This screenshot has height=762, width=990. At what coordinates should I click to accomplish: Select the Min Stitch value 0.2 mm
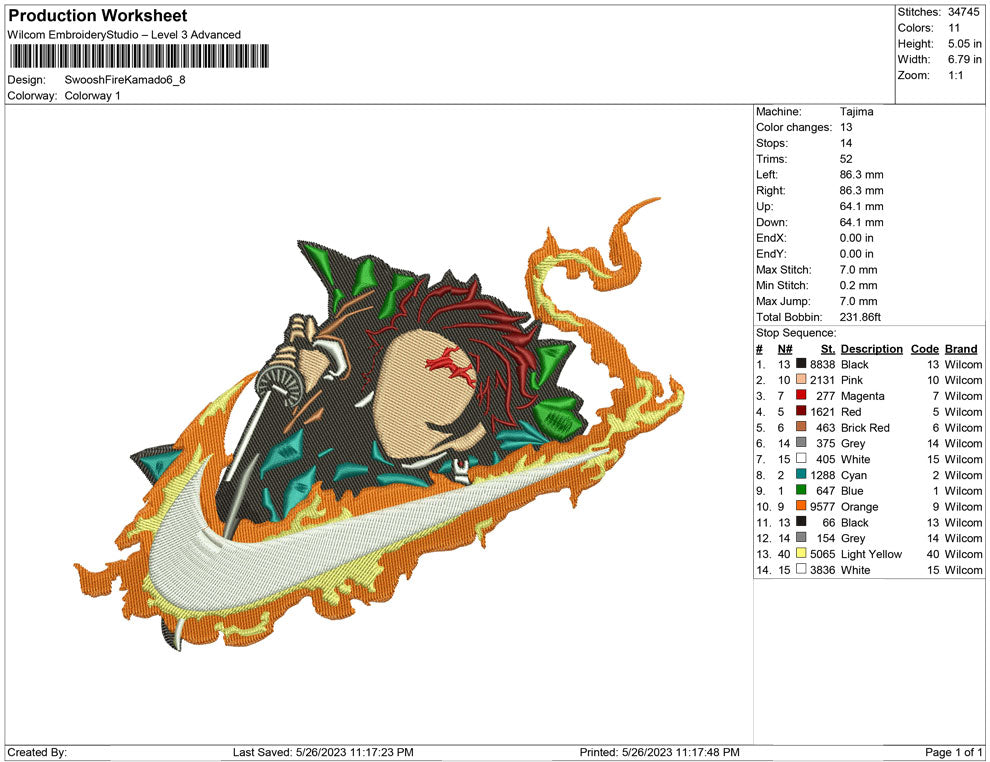point(859,285)
